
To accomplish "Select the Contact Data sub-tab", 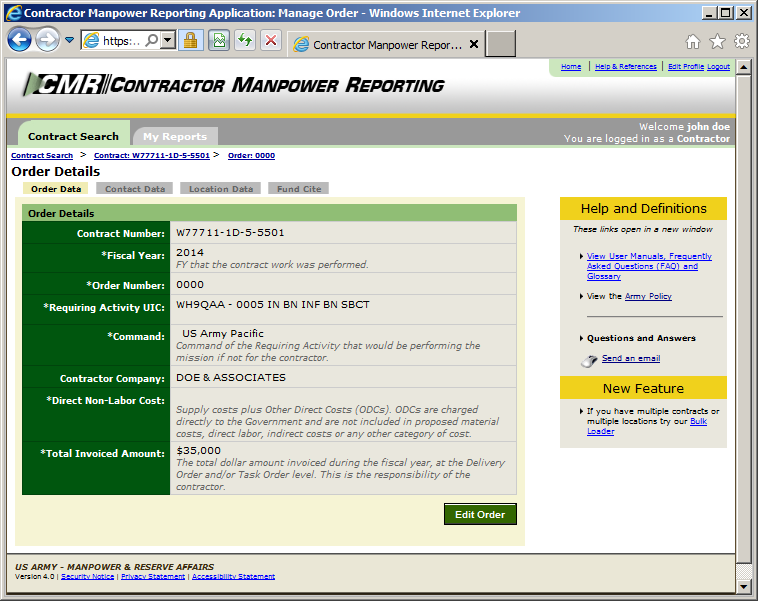I will click(x=135, y=189).
